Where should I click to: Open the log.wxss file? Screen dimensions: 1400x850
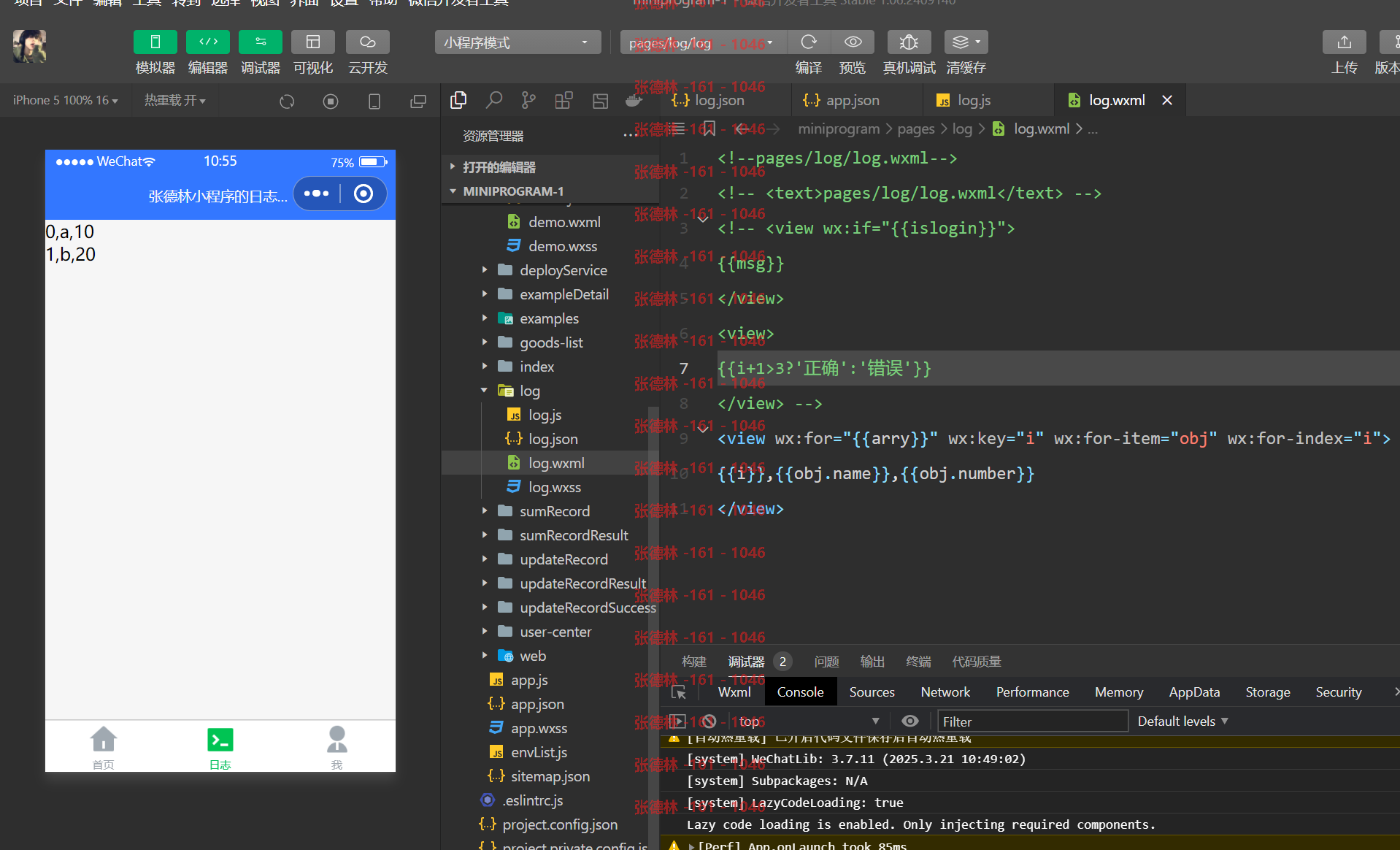551,487
